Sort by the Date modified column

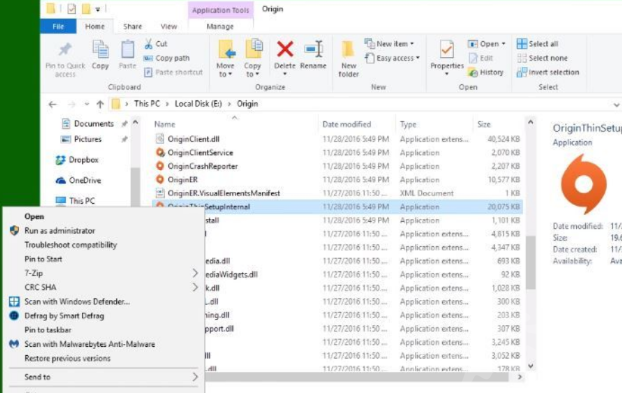[346, 124]
